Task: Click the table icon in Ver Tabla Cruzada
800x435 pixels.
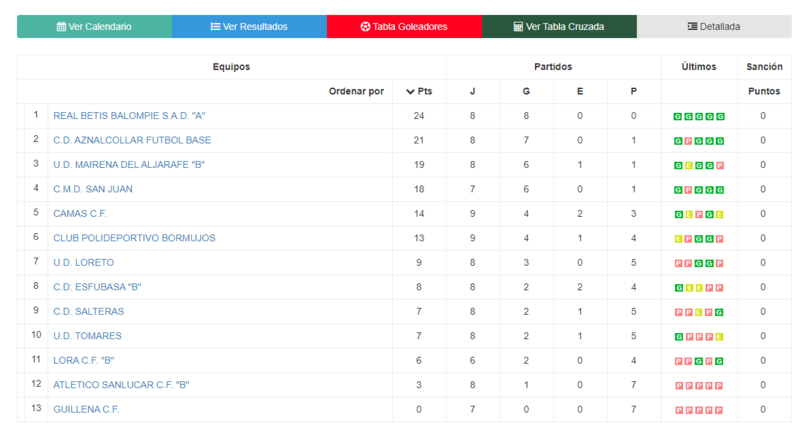Action: point(518,27)
